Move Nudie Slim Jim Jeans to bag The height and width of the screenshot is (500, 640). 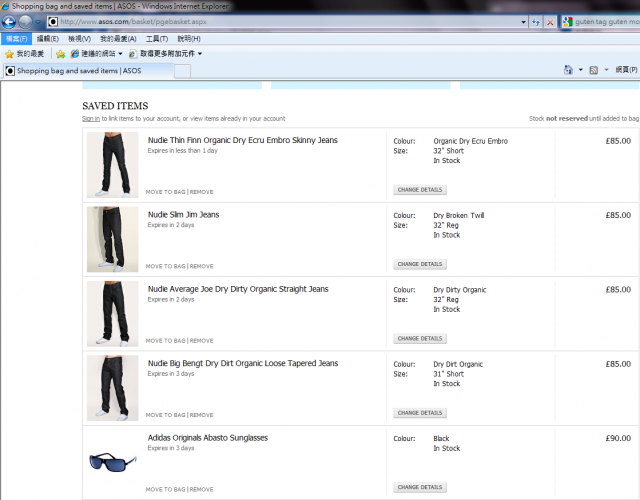pos(165,266)
